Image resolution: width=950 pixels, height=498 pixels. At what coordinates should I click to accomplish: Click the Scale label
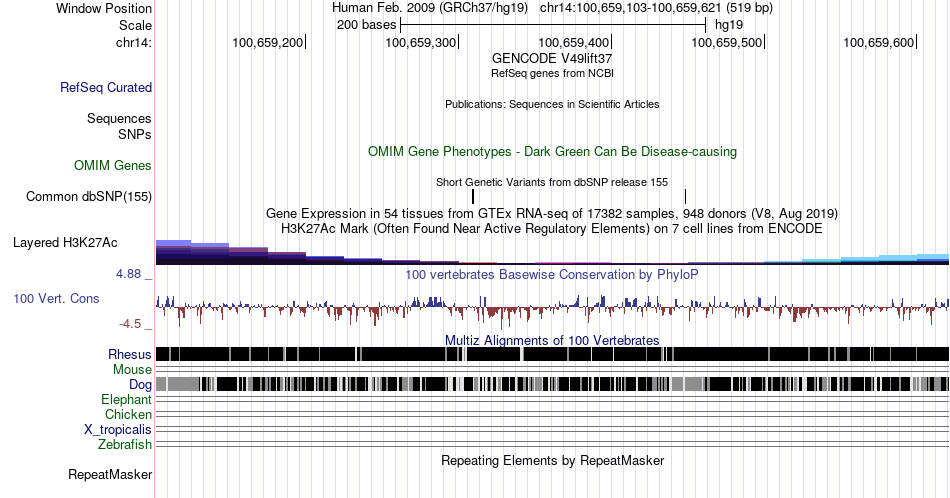click(135, 25)
